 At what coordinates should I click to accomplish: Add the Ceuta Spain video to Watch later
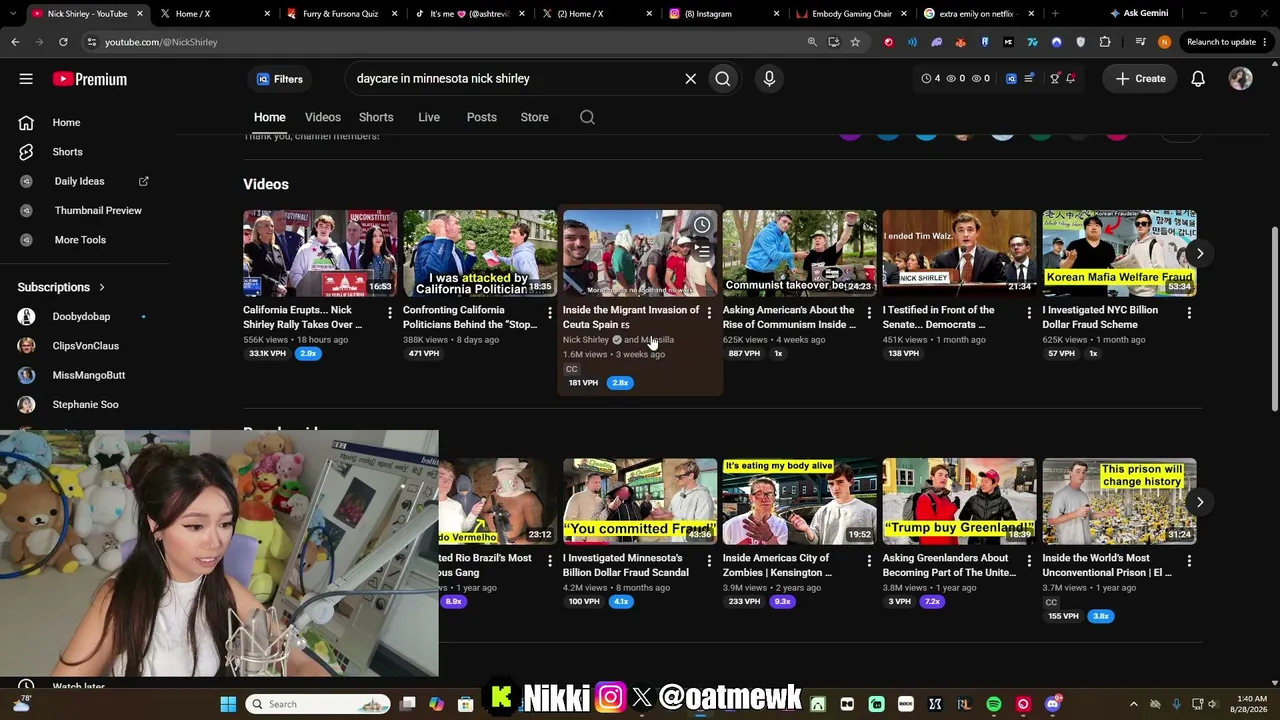[702, 225]
